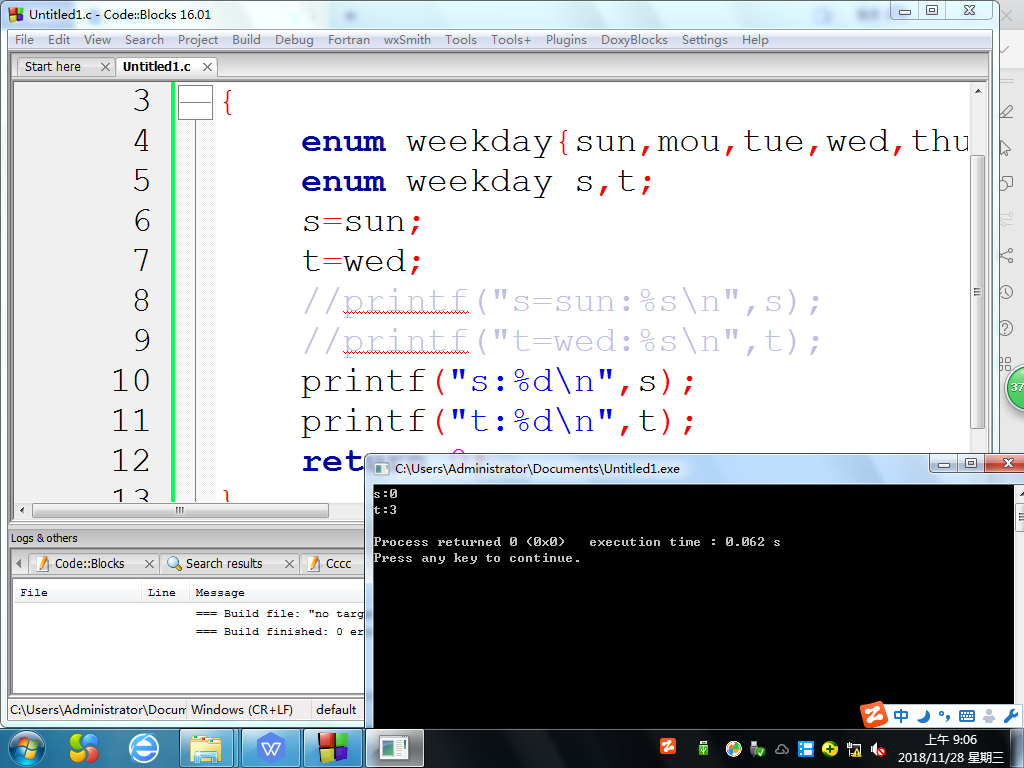
Task: Open the Plugins menu
Action: coord(566,40)
